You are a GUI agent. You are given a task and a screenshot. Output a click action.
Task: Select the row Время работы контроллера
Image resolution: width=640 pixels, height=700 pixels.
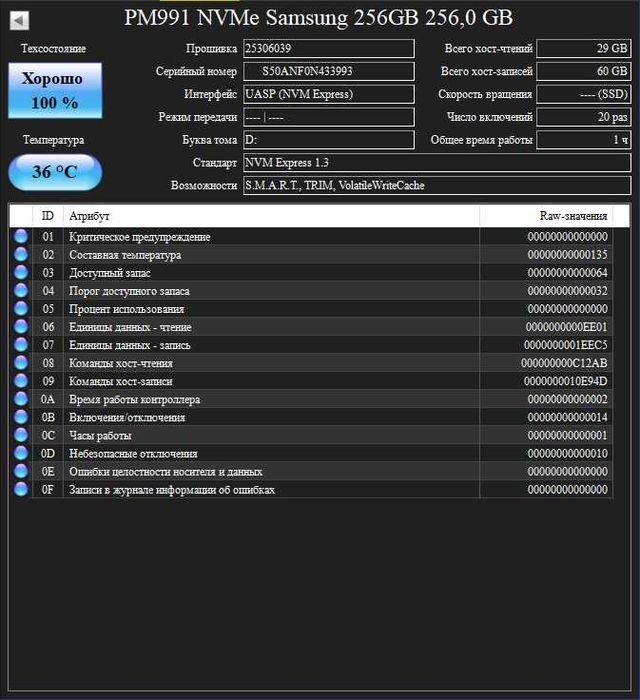pos(311,399)
